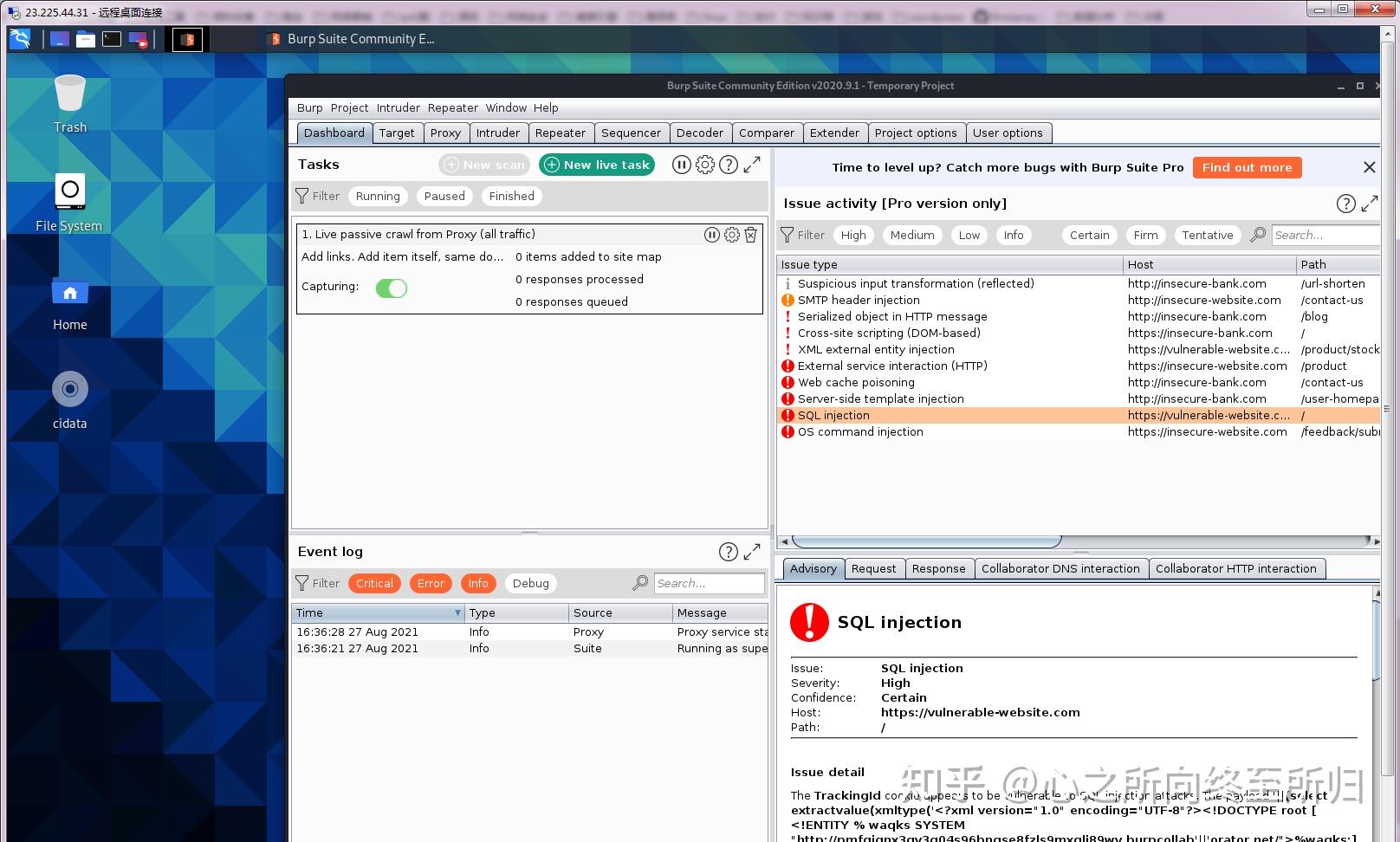Open the file manager in the top panel
This screenshot has height=842, width=1400.
tap(85, 39)
